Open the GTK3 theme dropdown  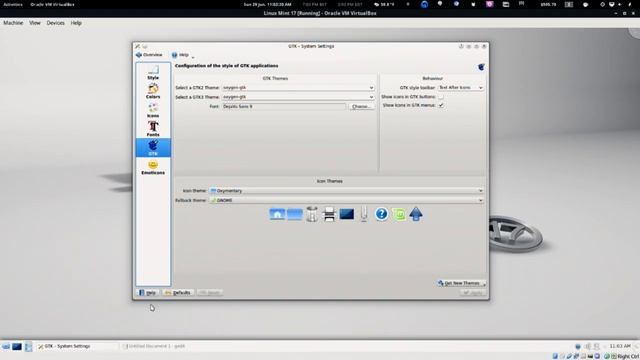pos(298,97)
